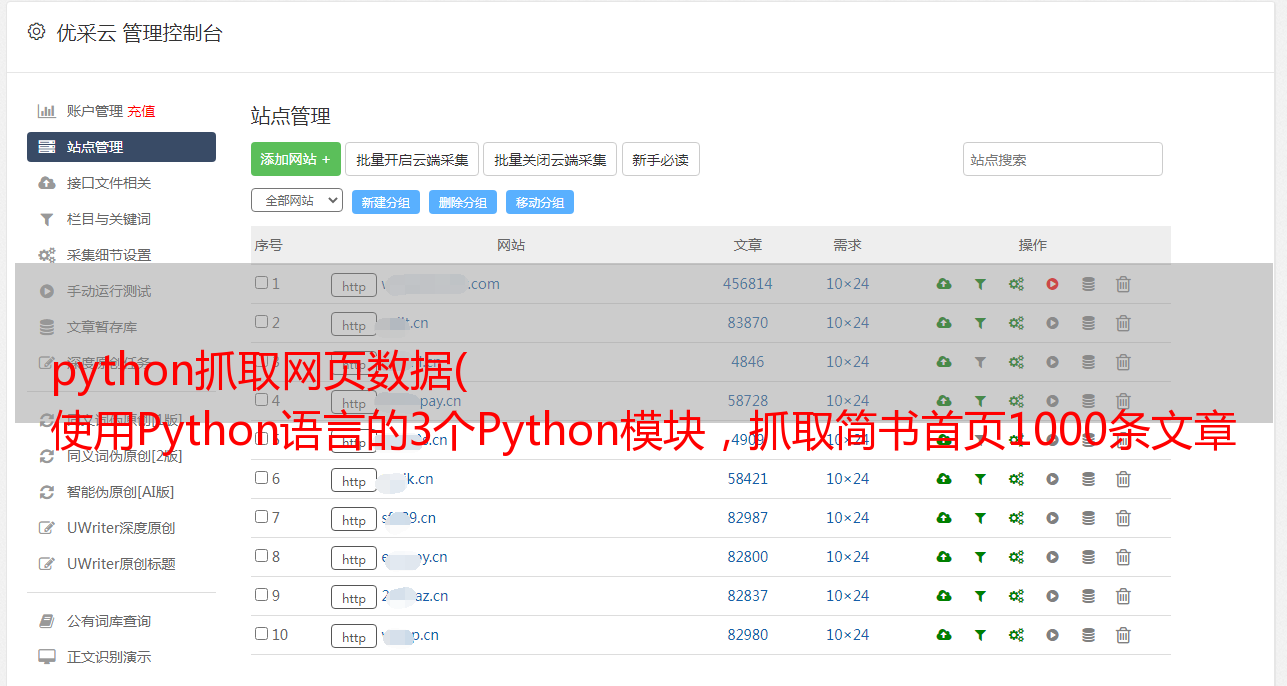Open the database icon in row 1
The image size is (1287, 686).
(x=1088, y=284)
